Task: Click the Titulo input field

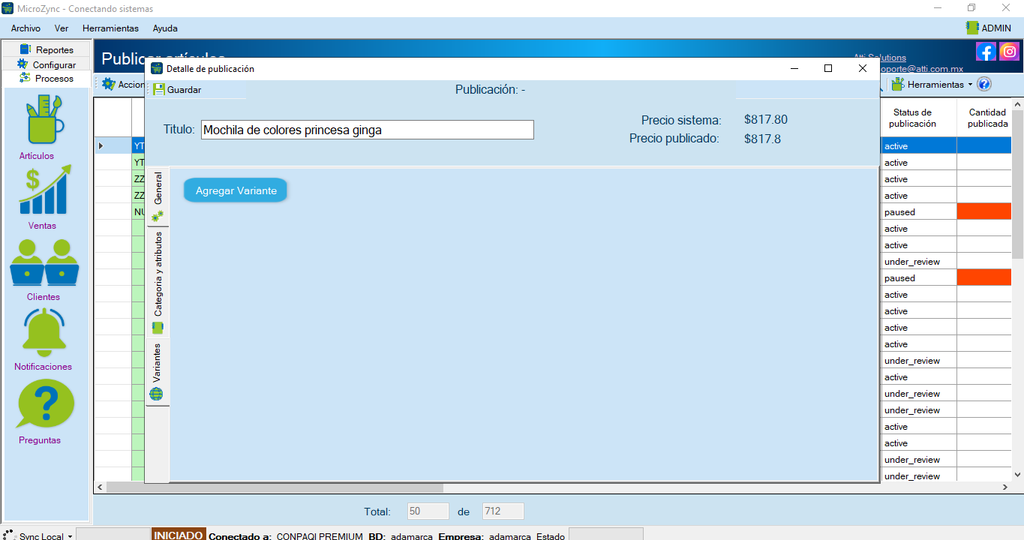Action: tap(367, 130)
